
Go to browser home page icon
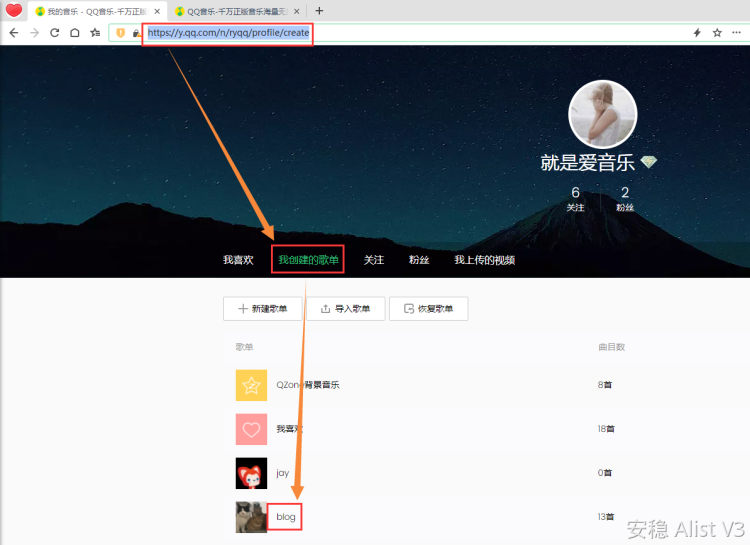point(74,32)
